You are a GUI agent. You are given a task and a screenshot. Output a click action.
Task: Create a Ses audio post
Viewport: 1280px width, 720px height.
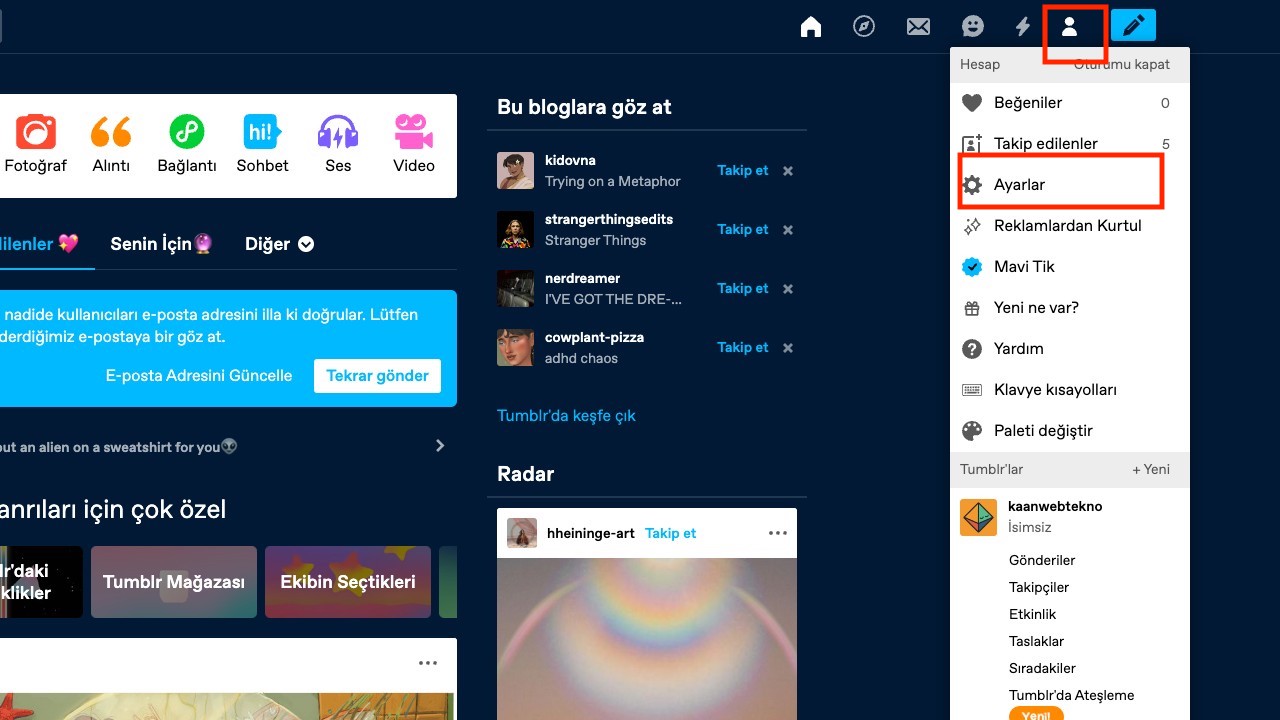[338, 145]
